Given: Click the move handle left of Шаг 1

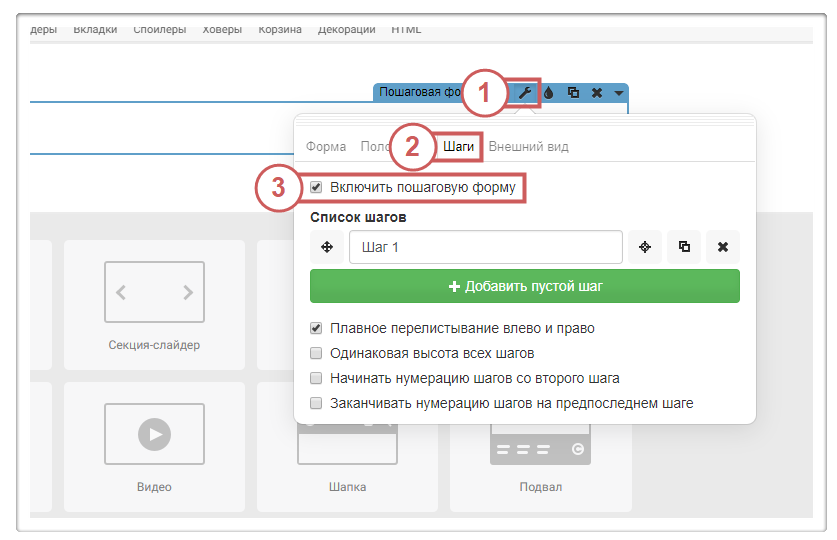Looking at the screenshot, I should pos(327,247).
